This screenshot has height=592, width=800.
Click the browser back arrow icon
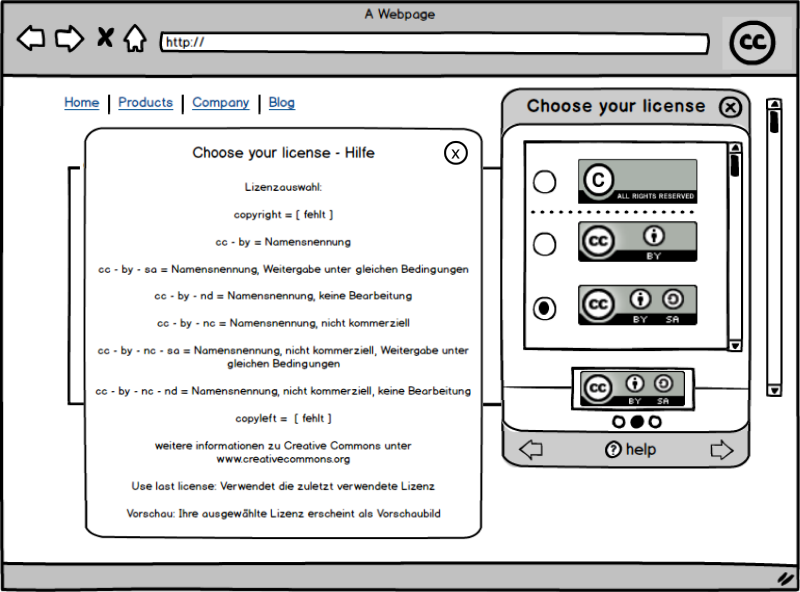point(31,38)
